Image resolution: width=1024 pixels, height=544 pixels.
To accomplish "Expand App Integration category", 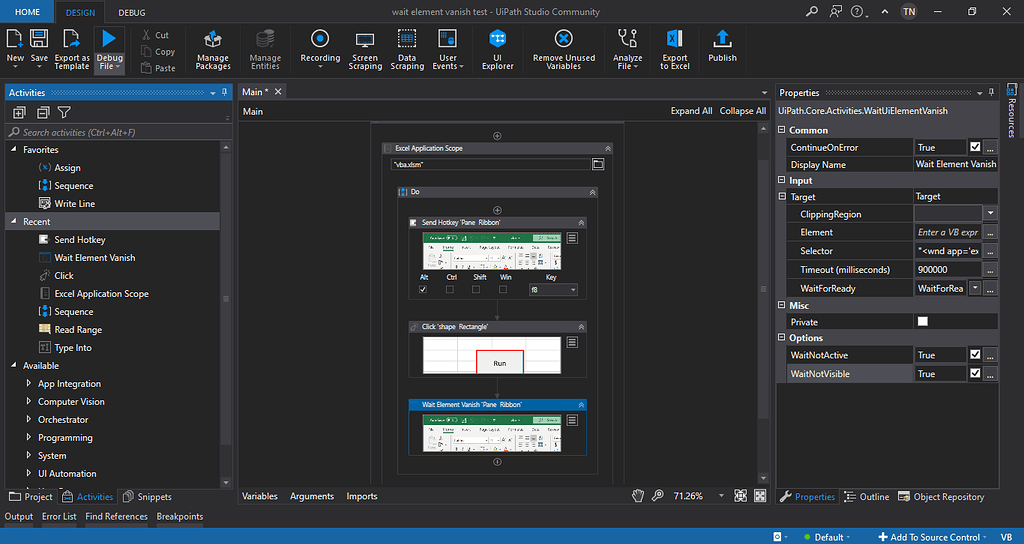I will point(29,383).
